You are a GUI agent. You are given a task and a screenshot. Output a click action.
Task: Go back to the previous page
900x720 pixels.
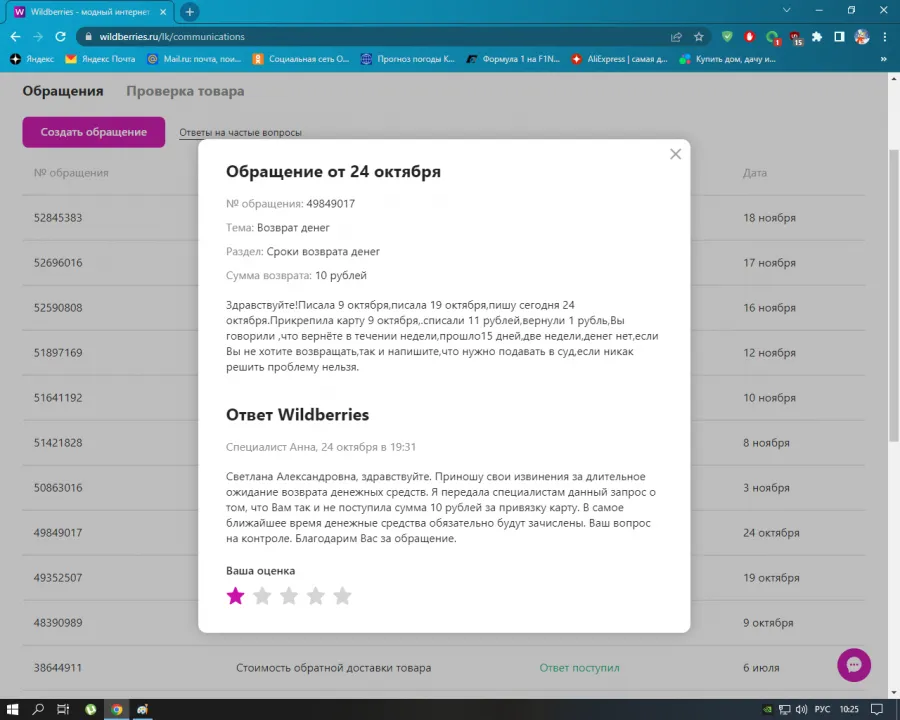[x=15, y=37]
